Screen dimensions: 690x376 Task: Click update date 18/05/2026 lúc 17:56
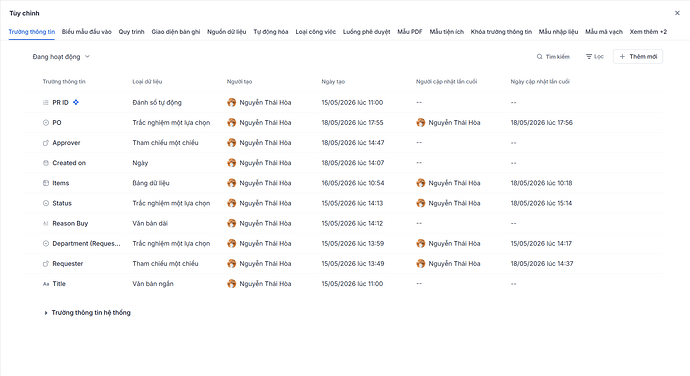[x=542, y=123]
